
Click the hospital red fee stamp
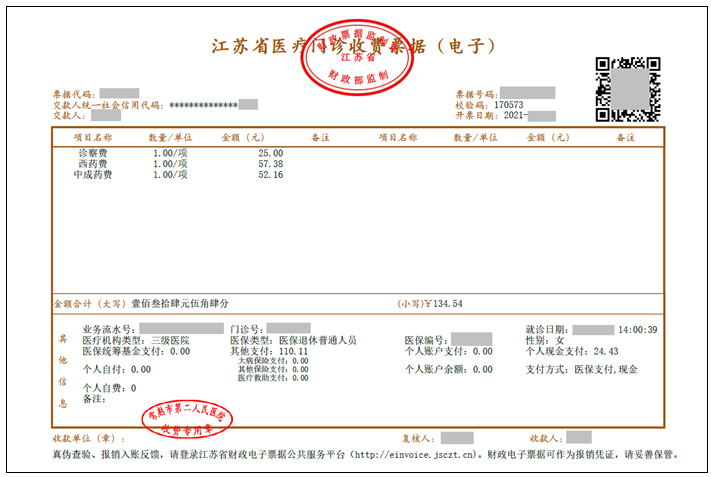coord(187,419)
